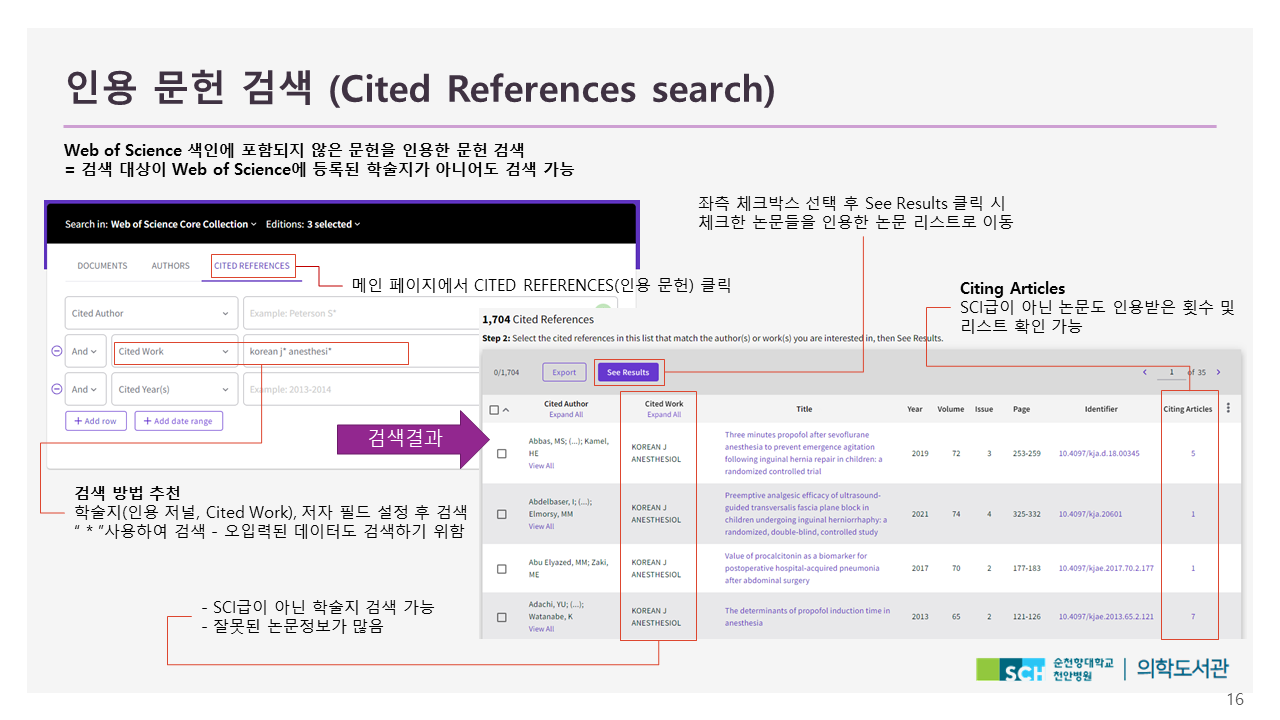Image resolution: width=1280 pixels, height=720 pixels.
Task: Open the Cited Work field selector
Action: [175, 351]
